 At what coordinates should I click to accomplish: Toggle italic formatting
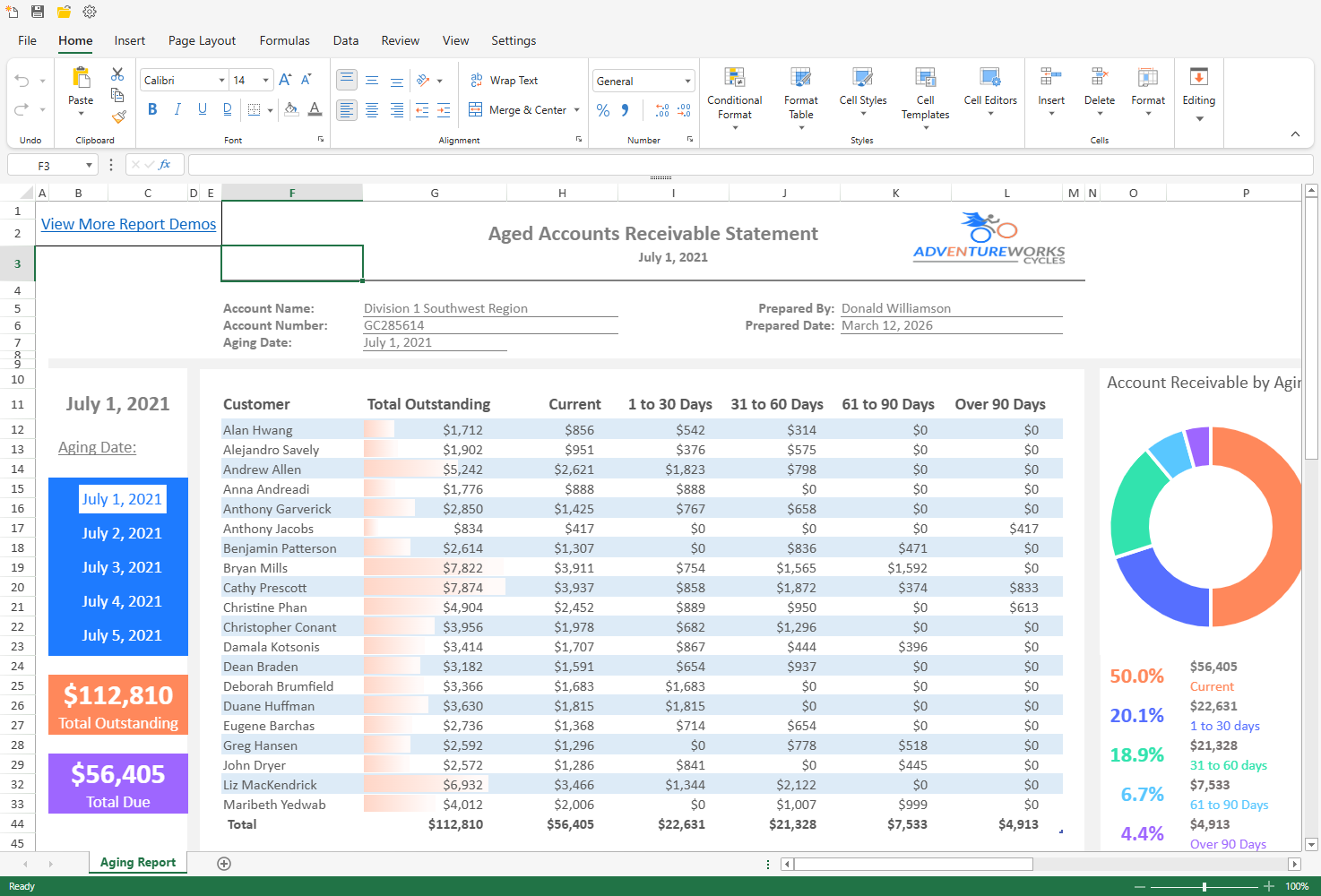coord(177,109)
